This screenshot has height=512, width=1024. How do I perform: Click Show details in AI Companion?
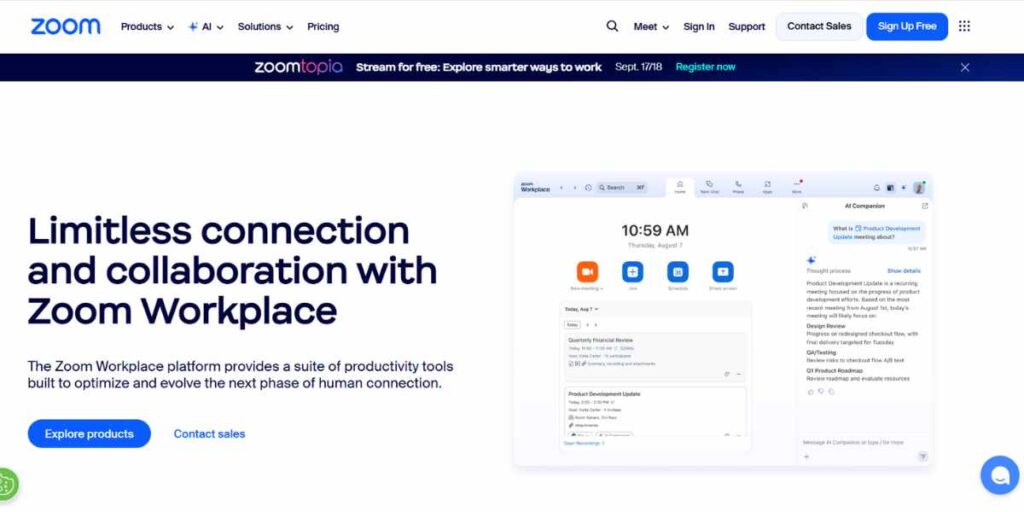(x=904, y=270)
